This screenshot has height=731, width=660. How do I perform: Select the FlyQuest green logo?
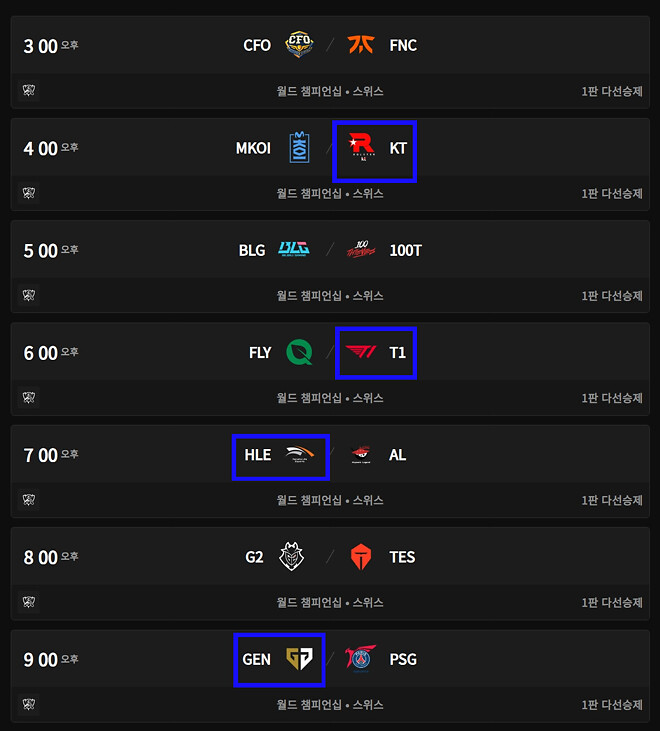[299, 352]
